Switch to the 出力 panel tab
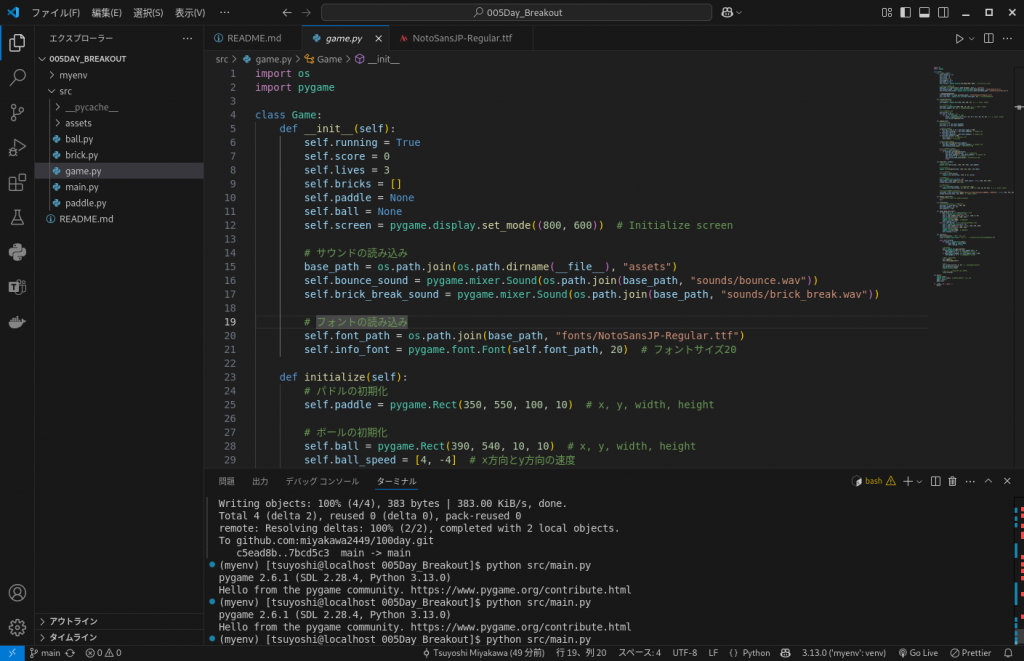Screen dimensions: 1024x661 pyautogui.click(x=260, y=481)
